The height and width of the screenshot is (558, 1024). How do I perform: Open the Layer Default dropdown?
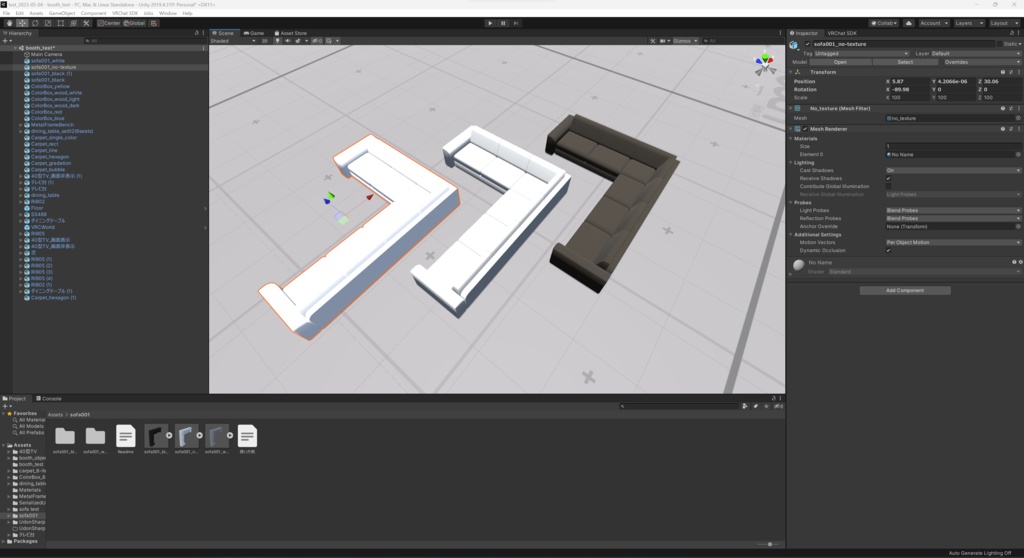click(975, 54)
